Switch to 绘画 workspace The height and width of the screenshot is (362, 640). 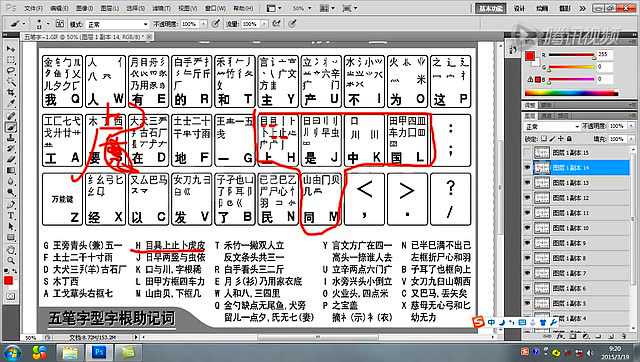point(542,8)
